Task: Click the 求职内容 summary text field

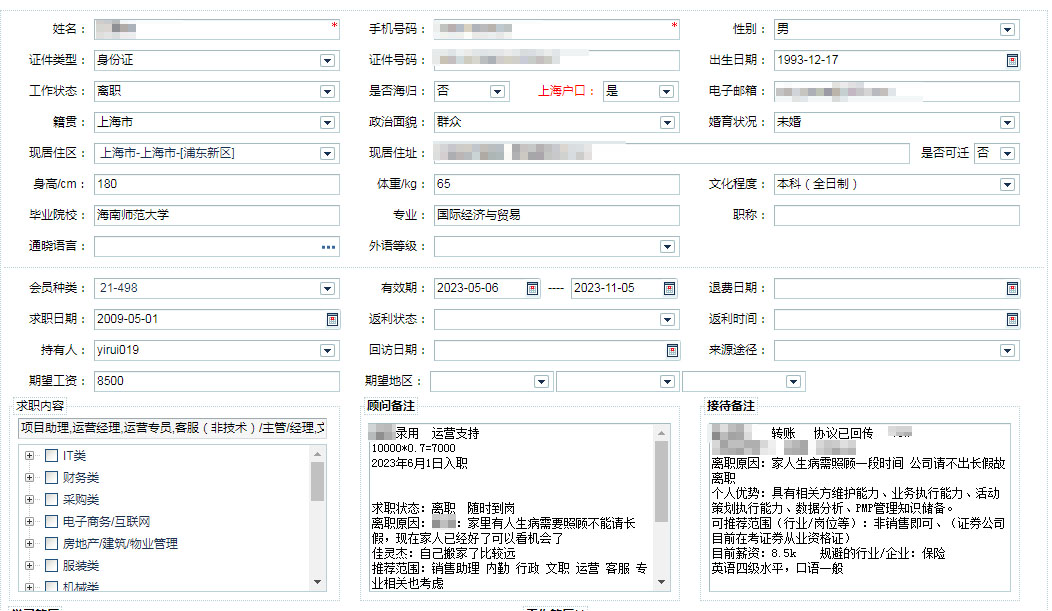Action: (172, 428)
